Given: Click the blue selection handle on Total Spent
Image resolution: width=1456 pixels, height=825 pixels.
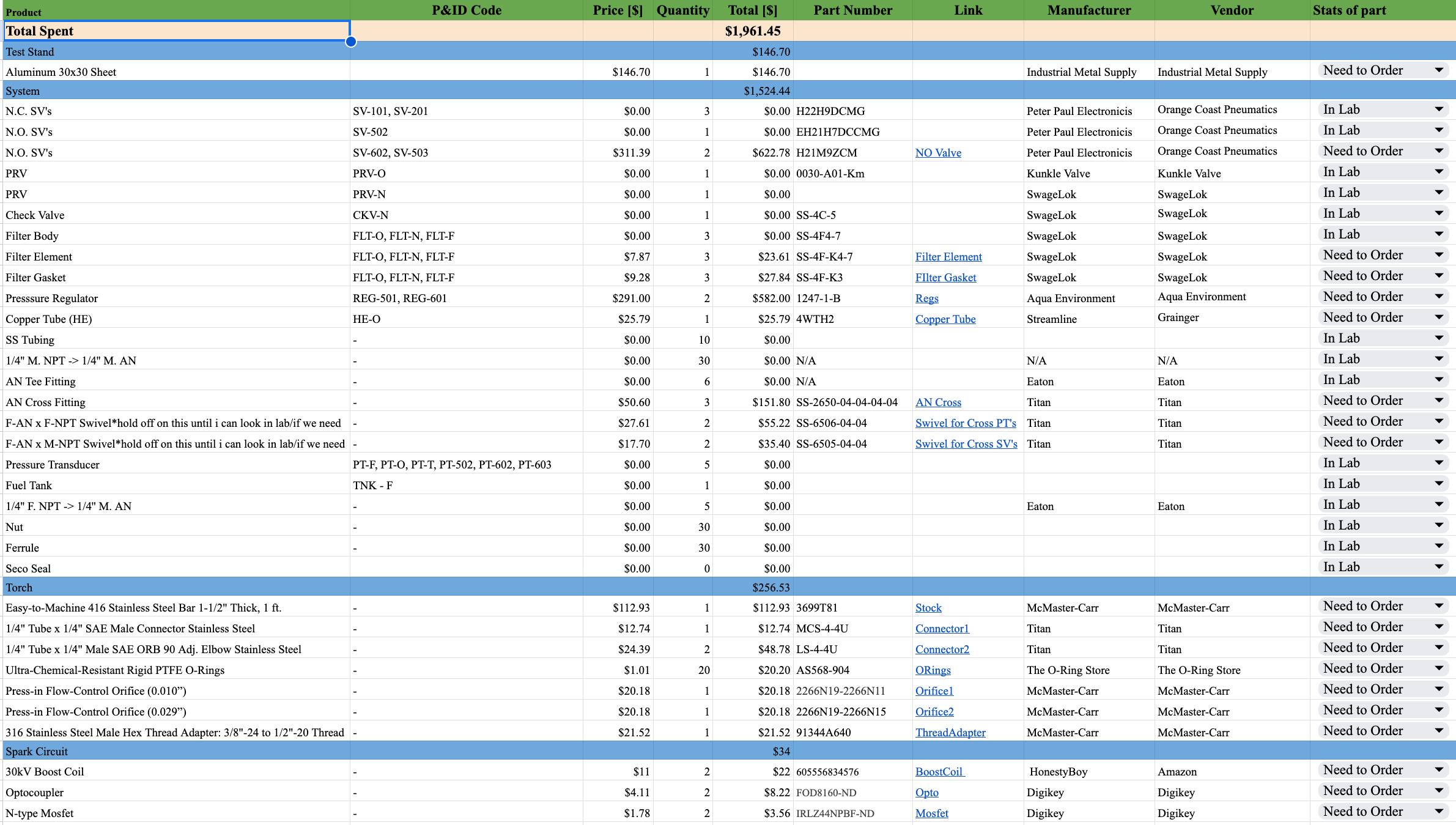Looking at the screenshot, I should (x=350, y=42).
